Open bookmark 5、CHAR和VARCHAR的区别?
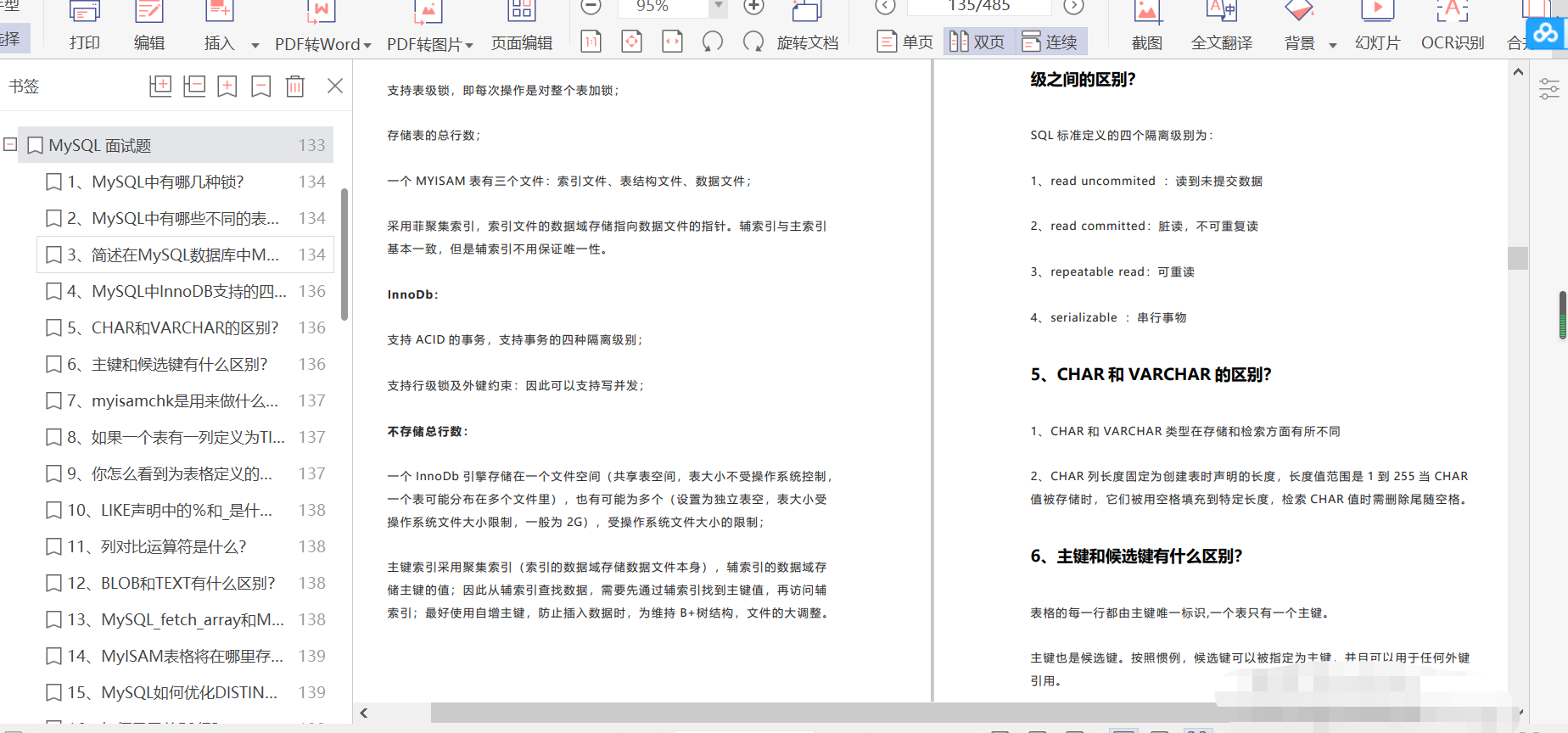1568x733 pixels. (x=185, y=327)
